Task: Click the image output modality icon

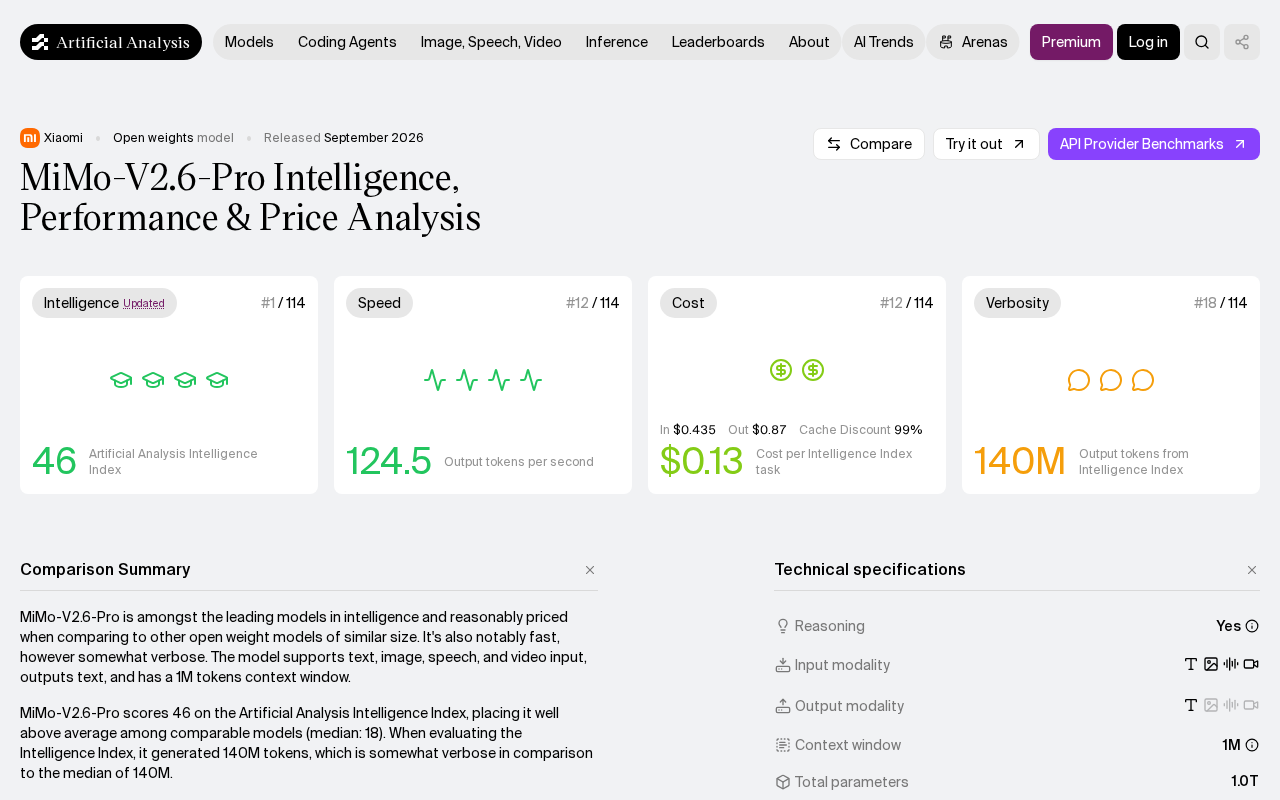Action: (x=1211, y=705)
